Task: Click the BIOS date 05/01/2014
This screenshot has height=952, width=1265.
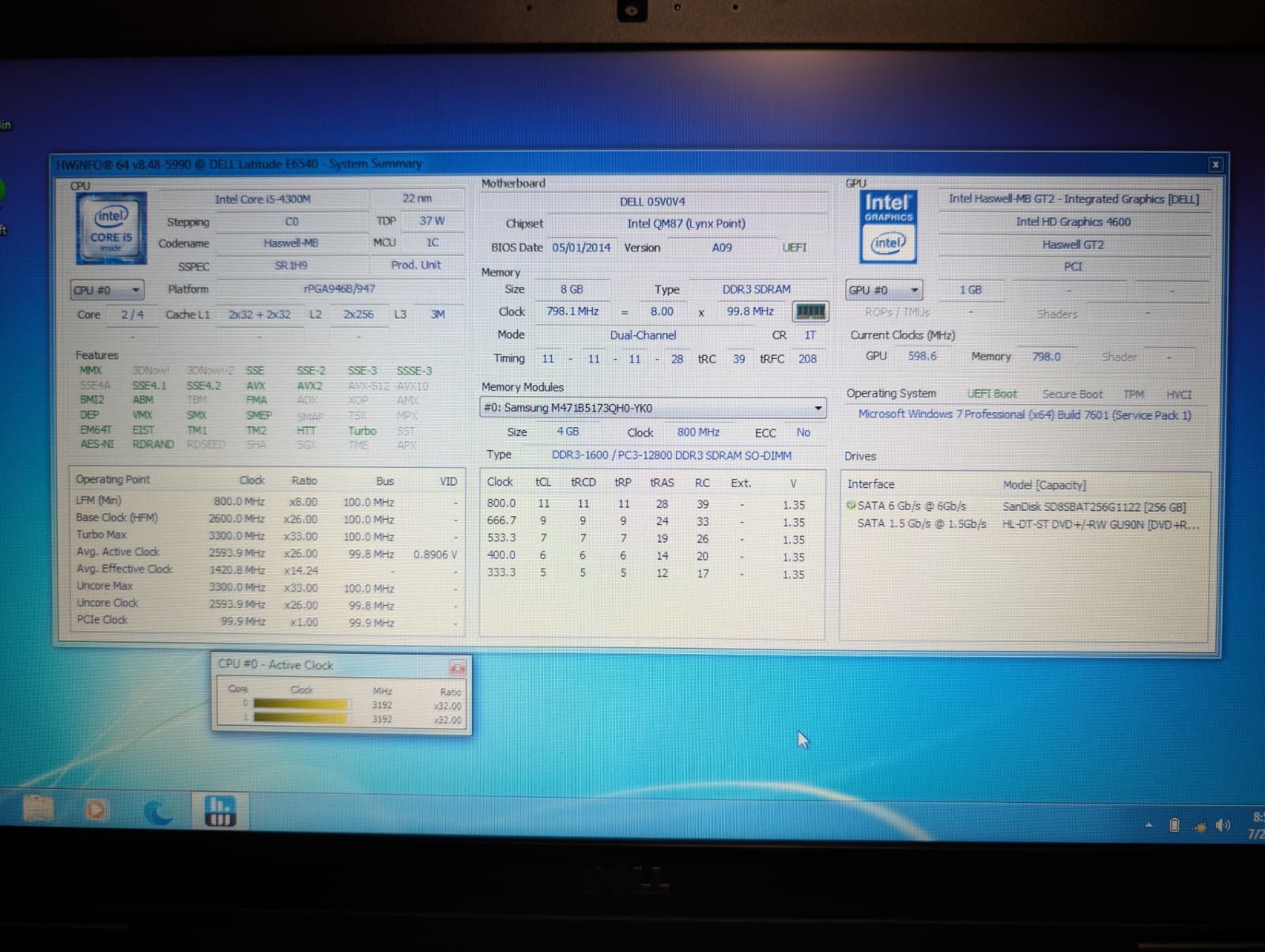Action: [581, 247]
